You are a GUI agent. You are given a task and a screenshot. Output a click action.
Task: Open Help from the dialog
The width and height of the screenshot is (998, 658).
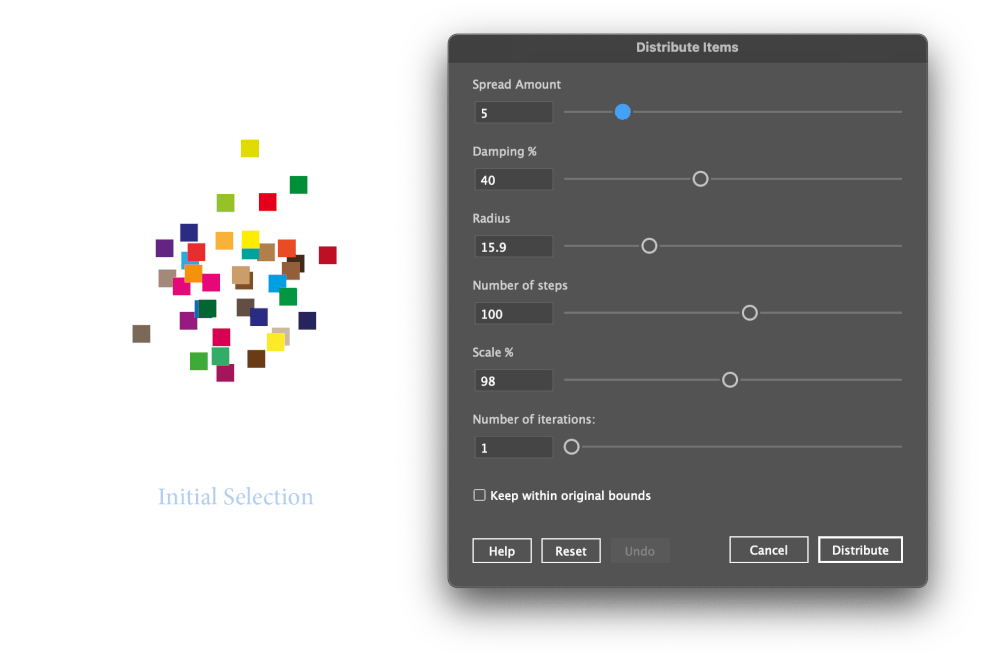tap(501, 550)
